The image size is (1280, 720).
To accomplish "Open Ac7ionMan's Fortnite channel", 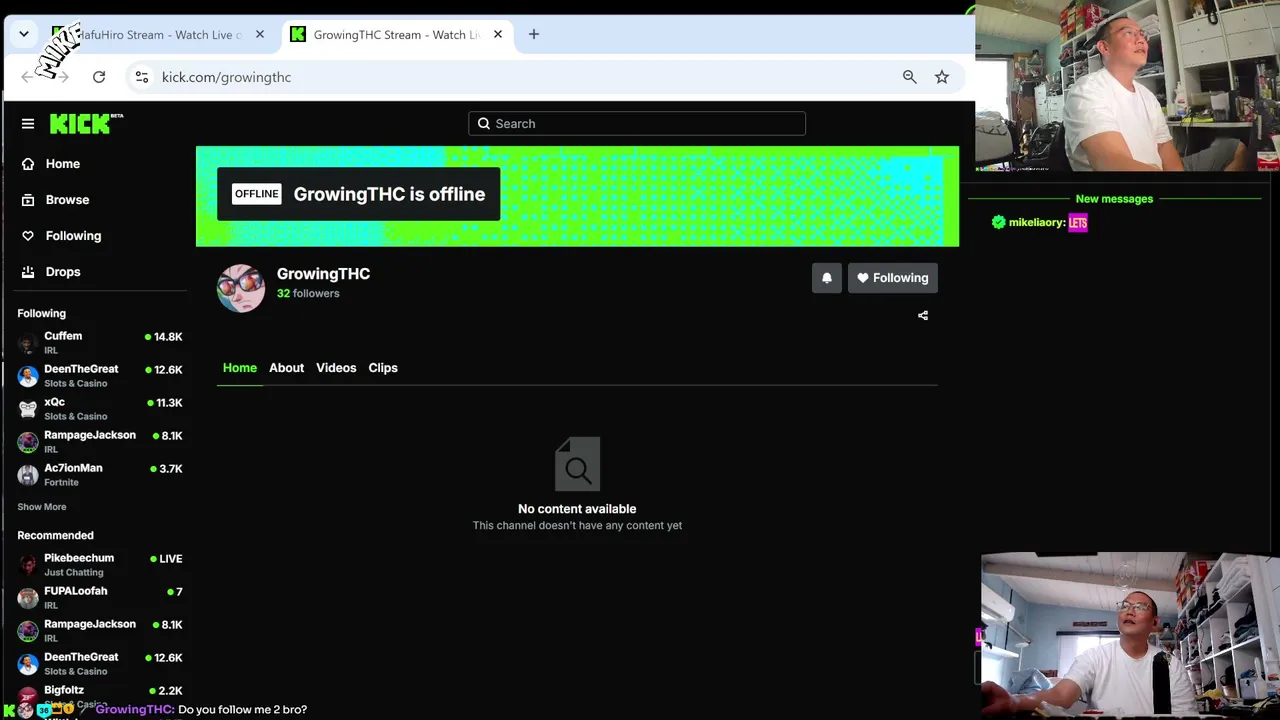I will pyautogui.click(x=100, y=474).
